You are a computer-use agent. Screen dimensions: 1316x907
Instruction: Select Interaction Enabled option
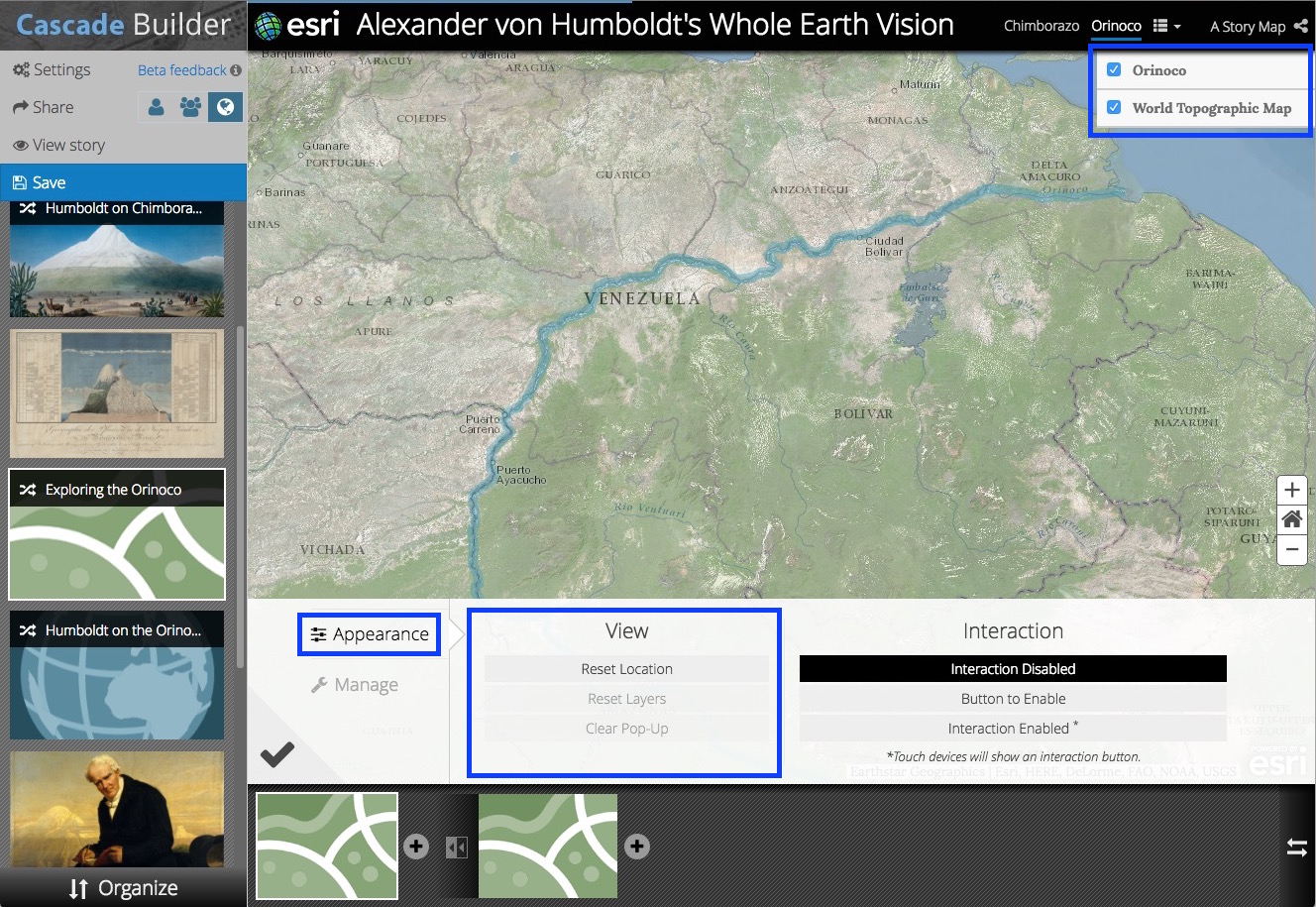click(x=1013, y=729)
